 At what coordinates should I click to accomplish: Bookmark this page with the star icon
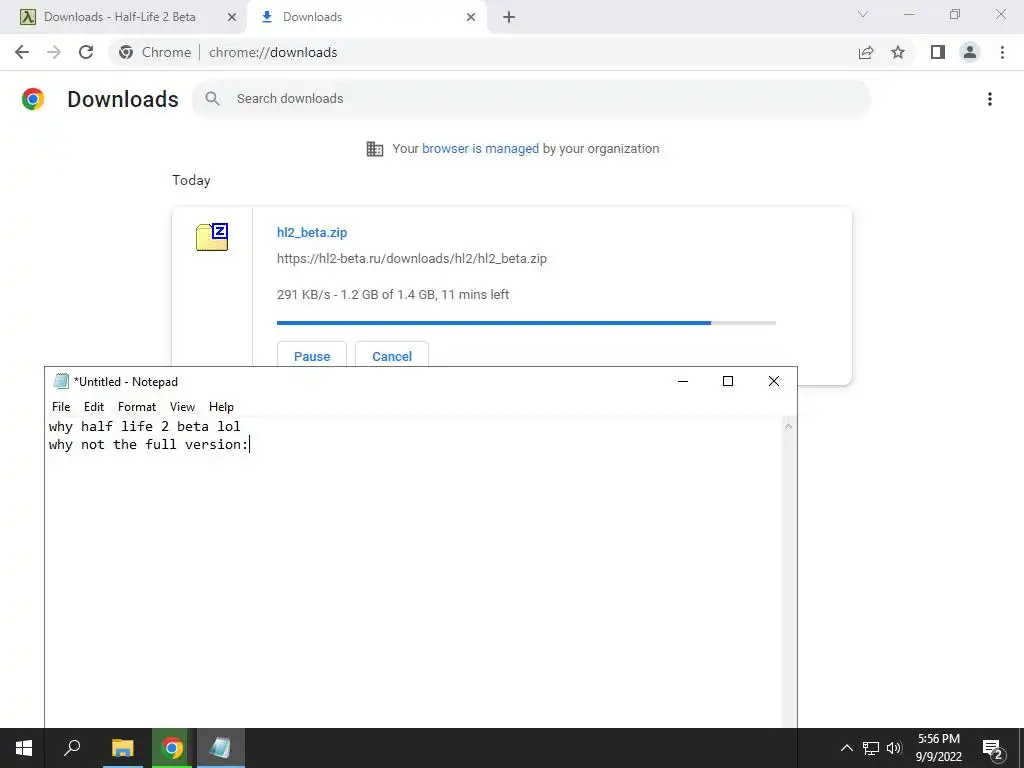(x=898, y=52)
